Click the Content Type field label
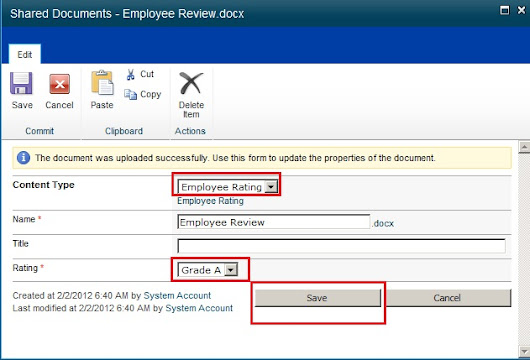This screenshot has width=530, height=360. [x=44, y=185]
